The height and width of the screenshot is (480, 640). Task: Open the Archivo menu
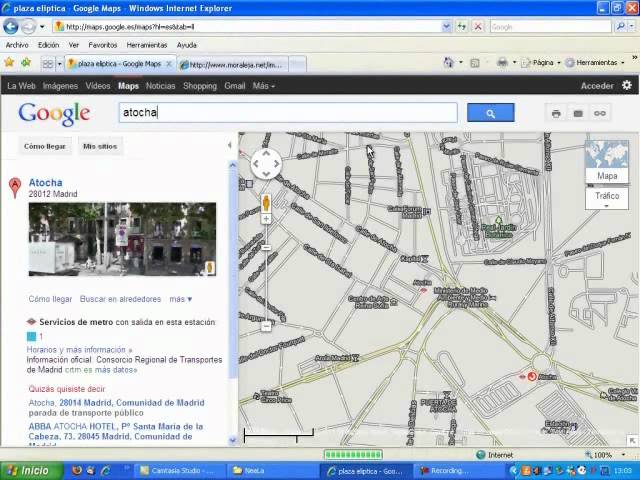click(x=17, y=45)
